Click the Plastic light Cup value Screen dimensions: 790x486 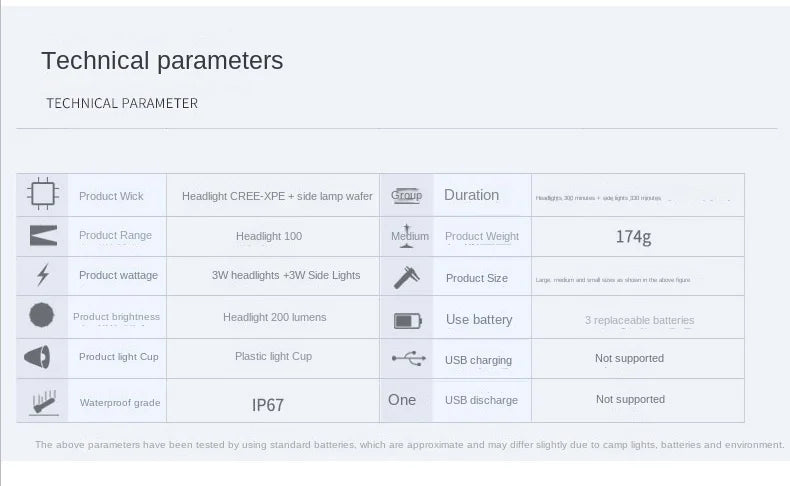point(273,356)
